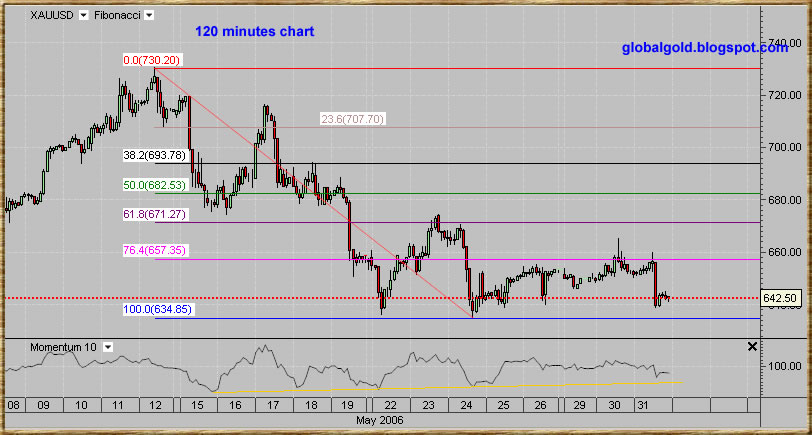
Task: Close the Momentum indicator panel
Action: point(752,346)
